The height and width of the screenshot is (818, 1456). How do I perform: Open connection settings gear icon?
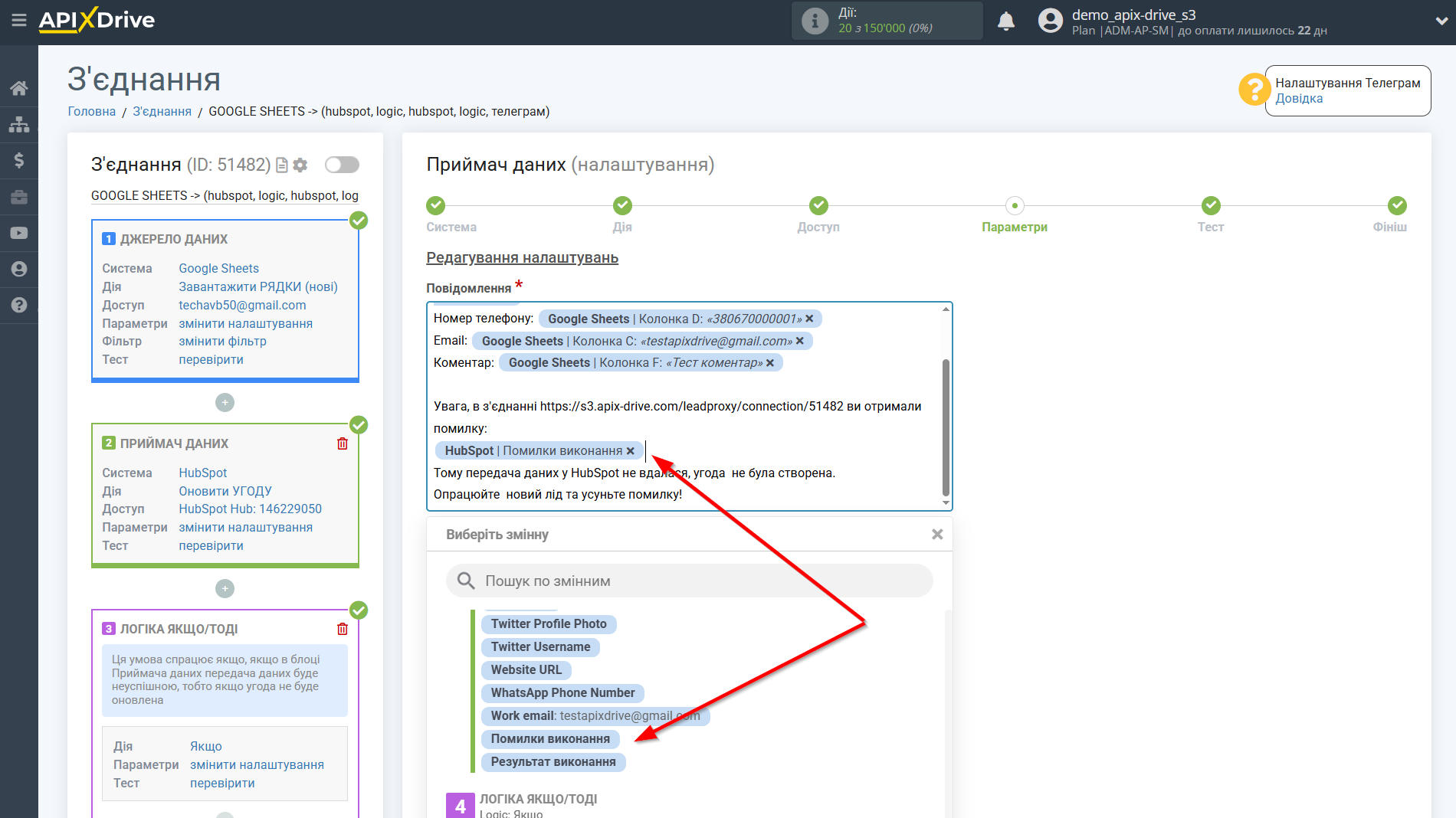tap(300, 165)
